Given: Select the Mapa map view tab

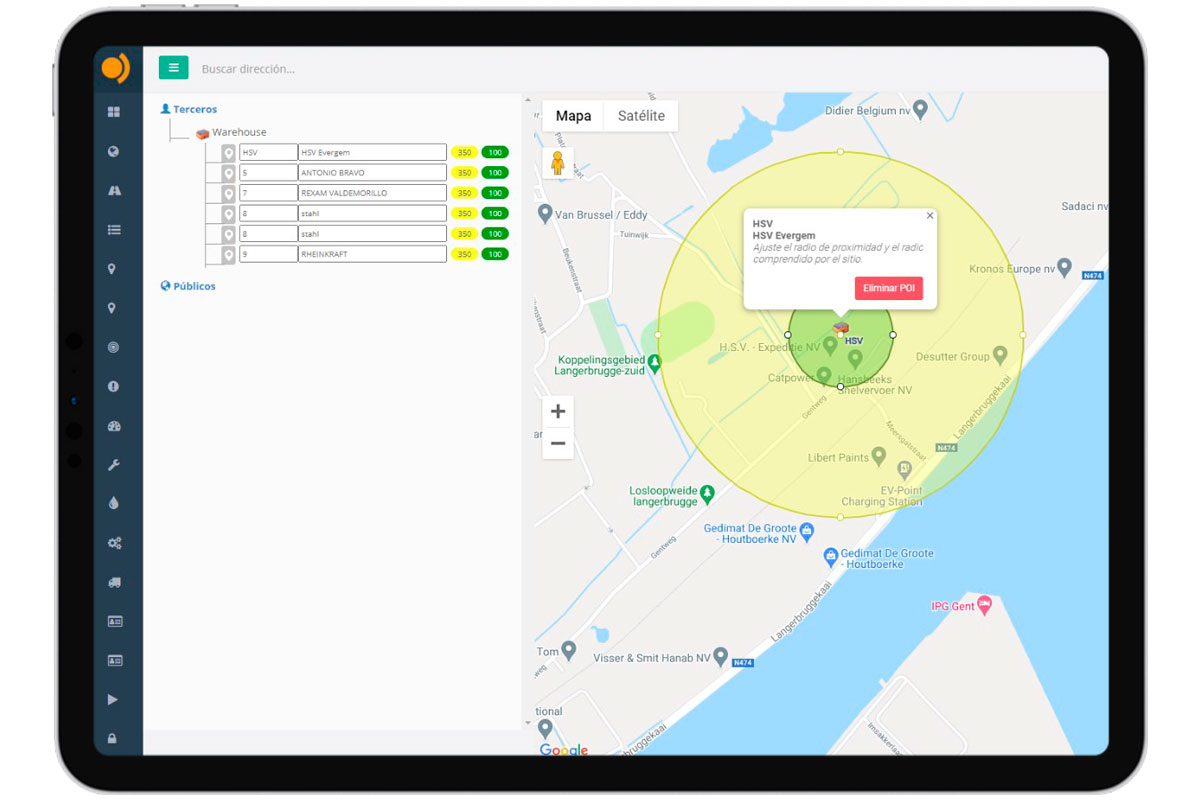Looking at the screenshot, I should [x=573, y=116].
